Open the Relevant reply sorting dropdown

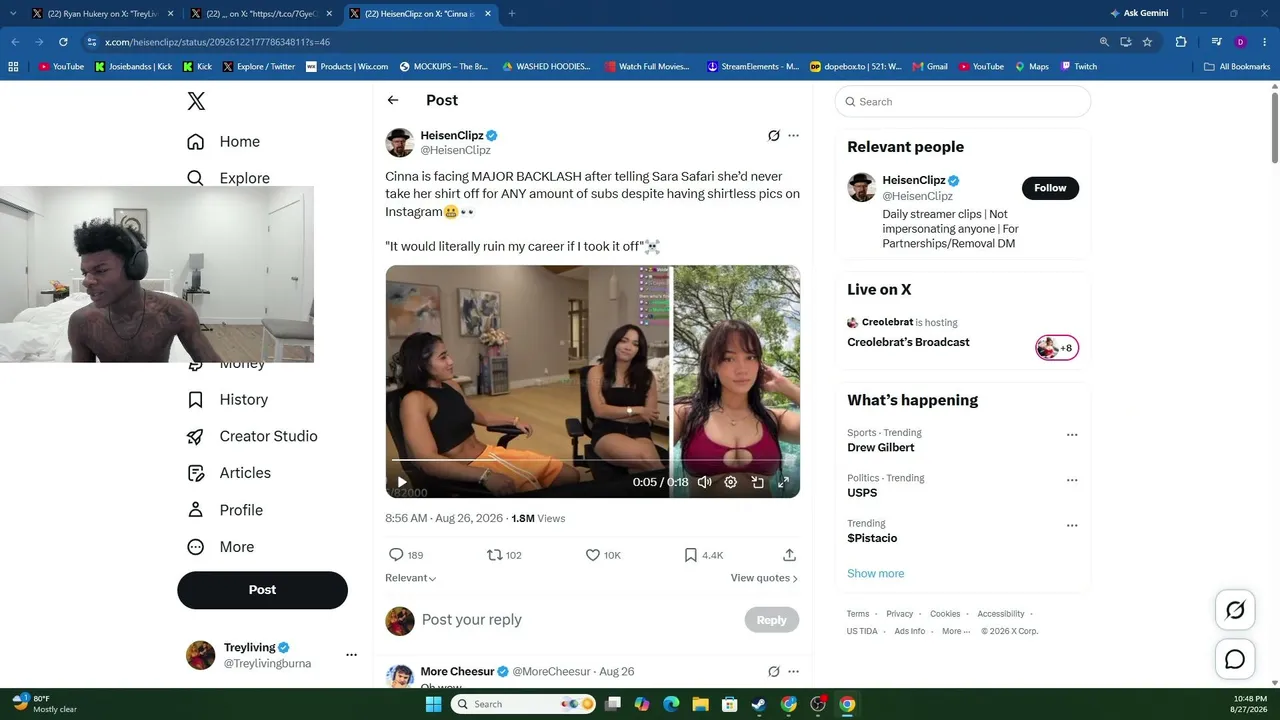pos(411,578)
